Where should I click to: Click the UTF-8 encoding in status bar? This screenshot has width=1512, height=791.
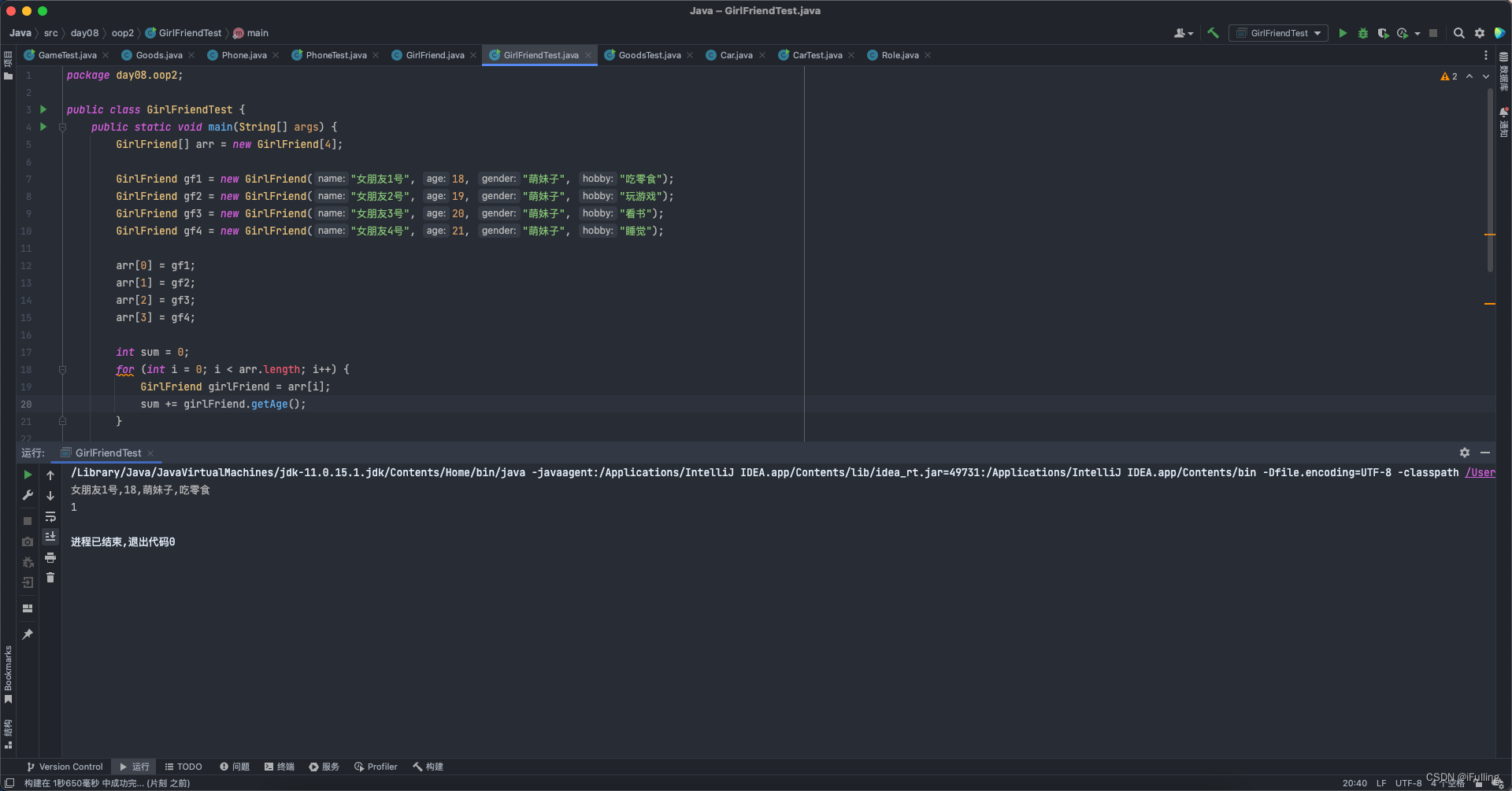[1408, 783]
